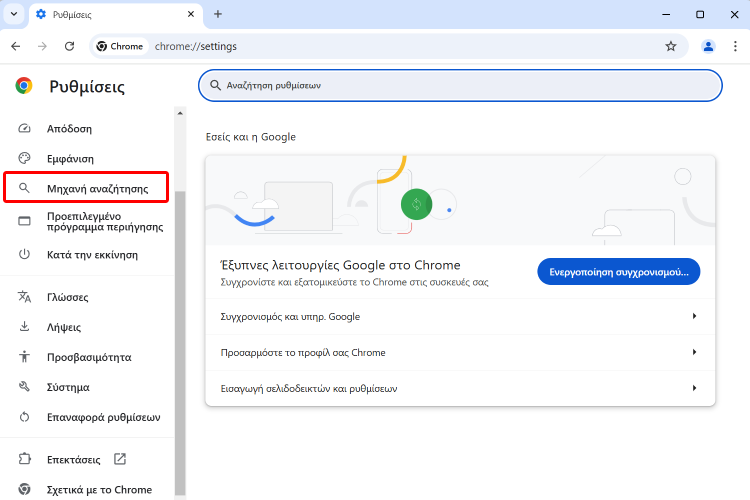The width and height of the screenshot is (750, 500).
Task: Open Προσαρμόστε το προφίλ σας Chrome
Action: tap(460, 352)
